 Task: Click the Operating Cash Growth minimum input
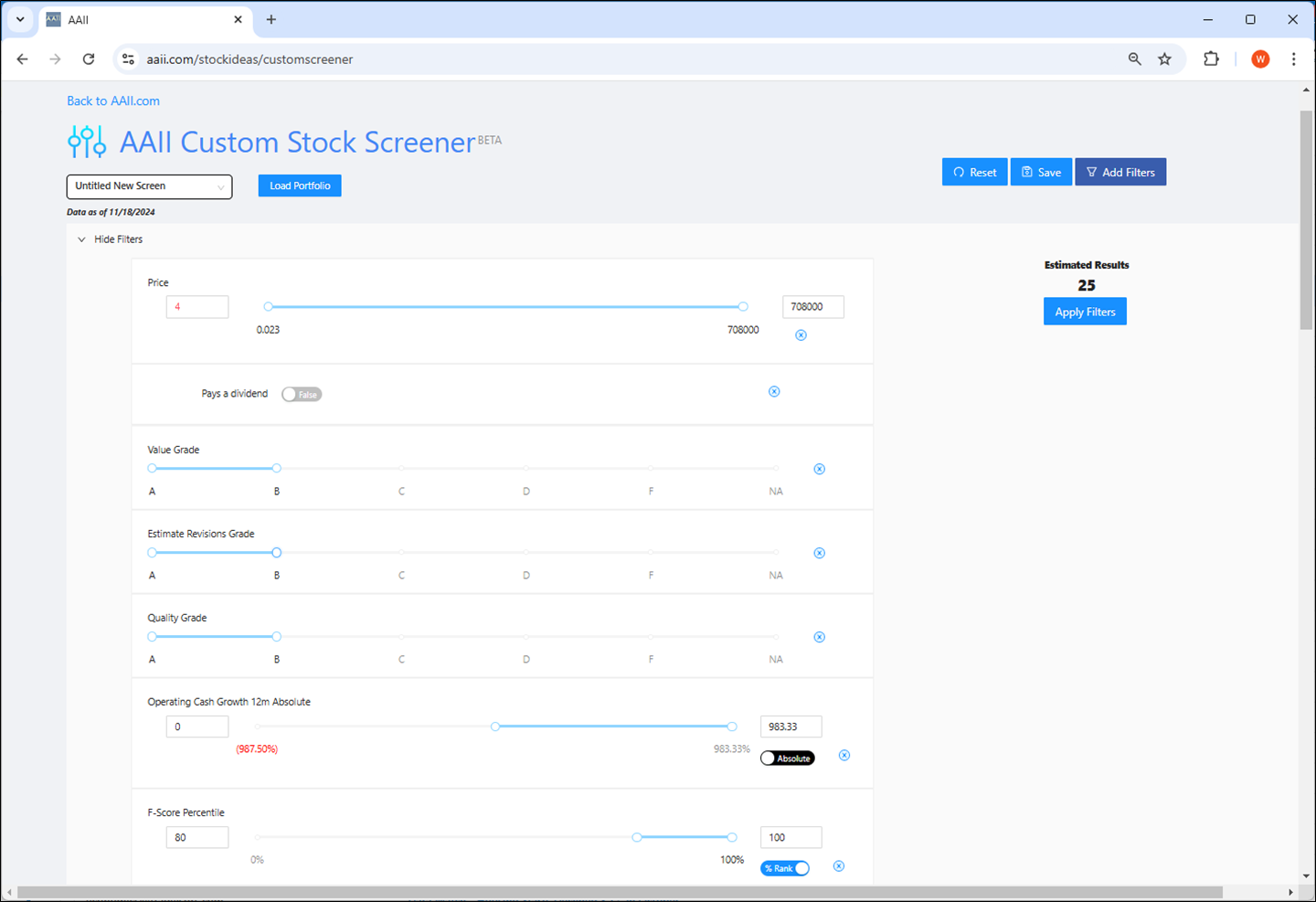[x=197, y=727]
